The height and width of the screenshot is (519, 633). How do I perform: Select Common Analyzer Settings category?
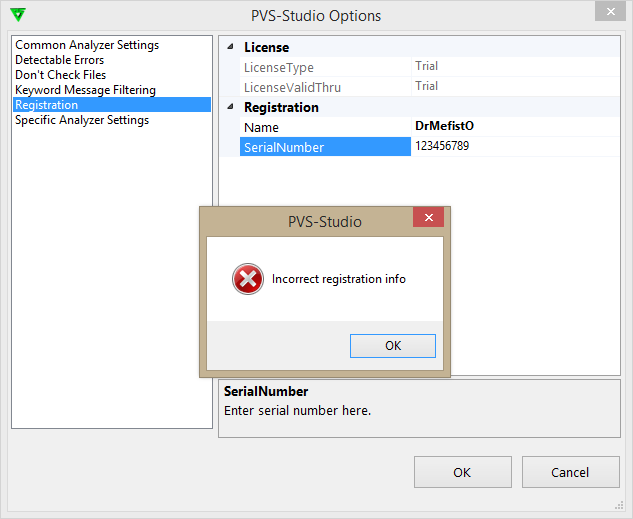(x=87, y=45)
